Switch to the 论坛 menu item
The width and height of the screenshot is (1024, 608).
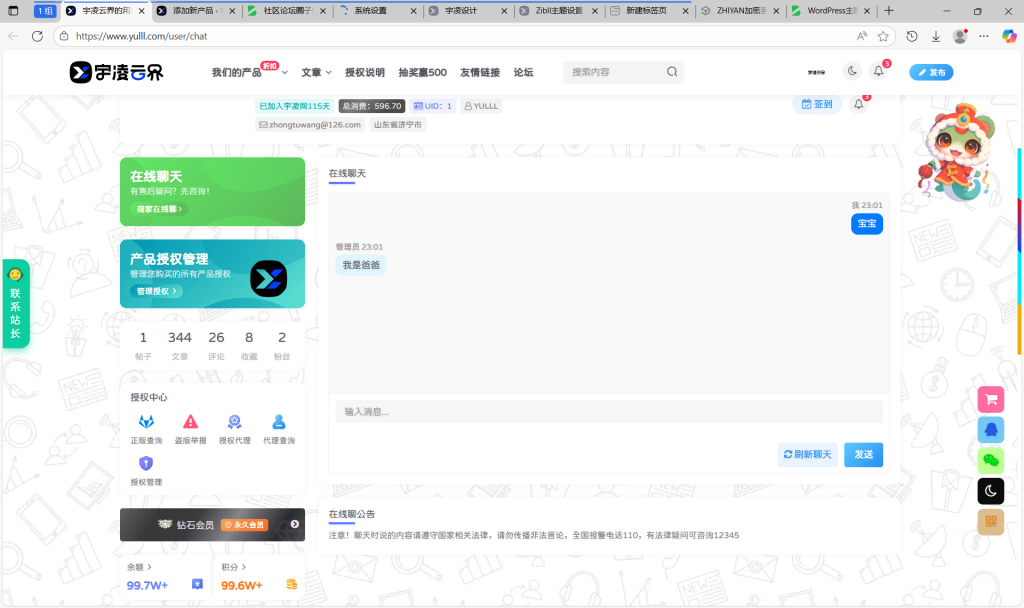(x=523, y=71)
